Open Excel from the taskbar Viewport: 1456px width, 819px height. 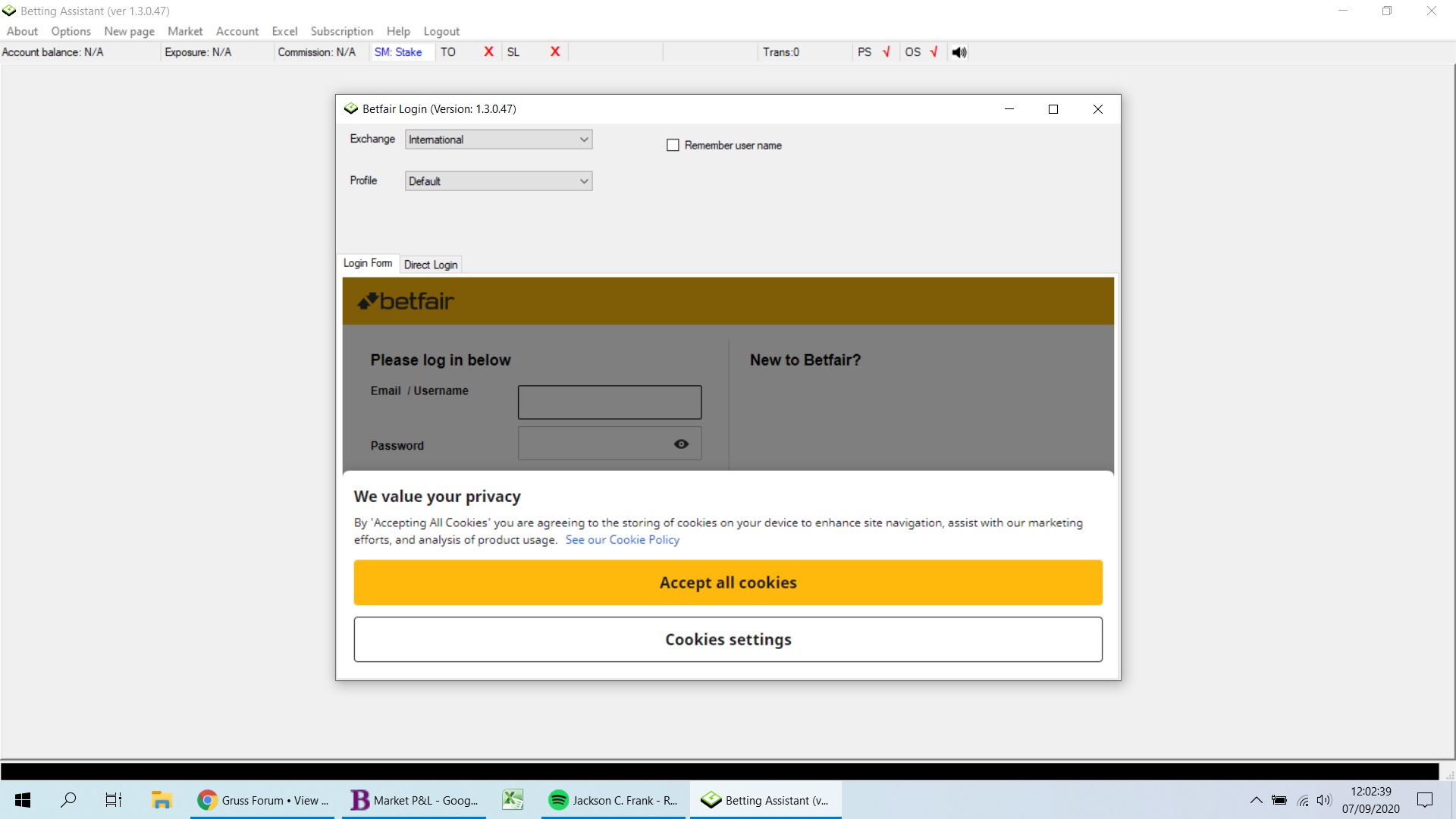click(513, 800)
